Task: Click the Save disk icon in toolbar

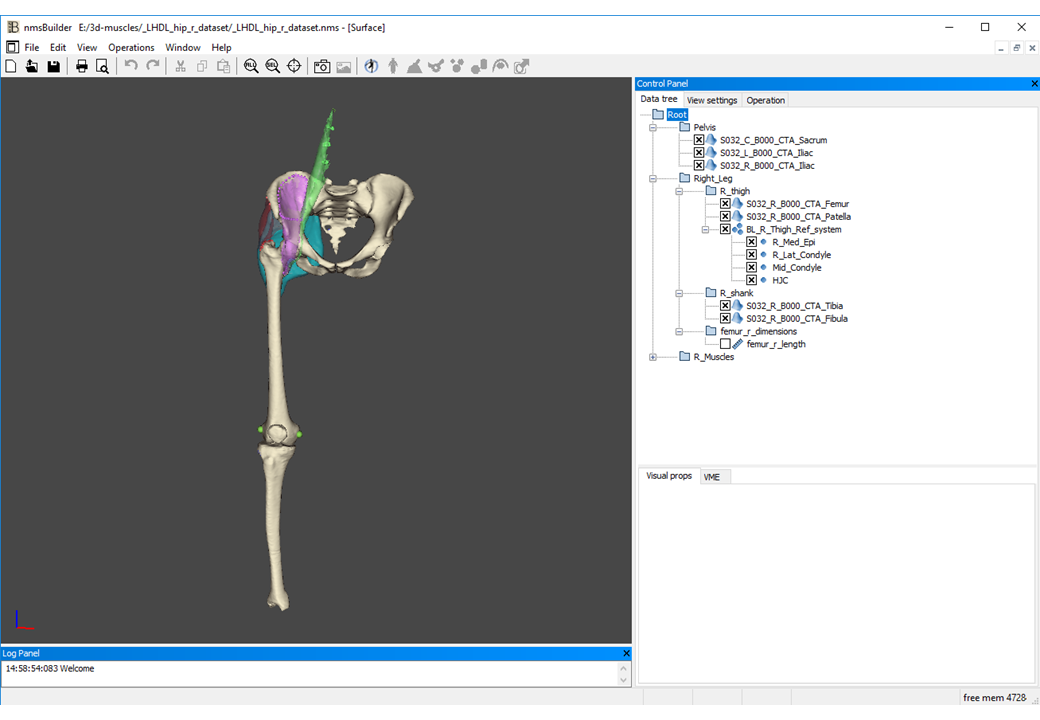Action: pyautogui.click(x=54, y=67)
